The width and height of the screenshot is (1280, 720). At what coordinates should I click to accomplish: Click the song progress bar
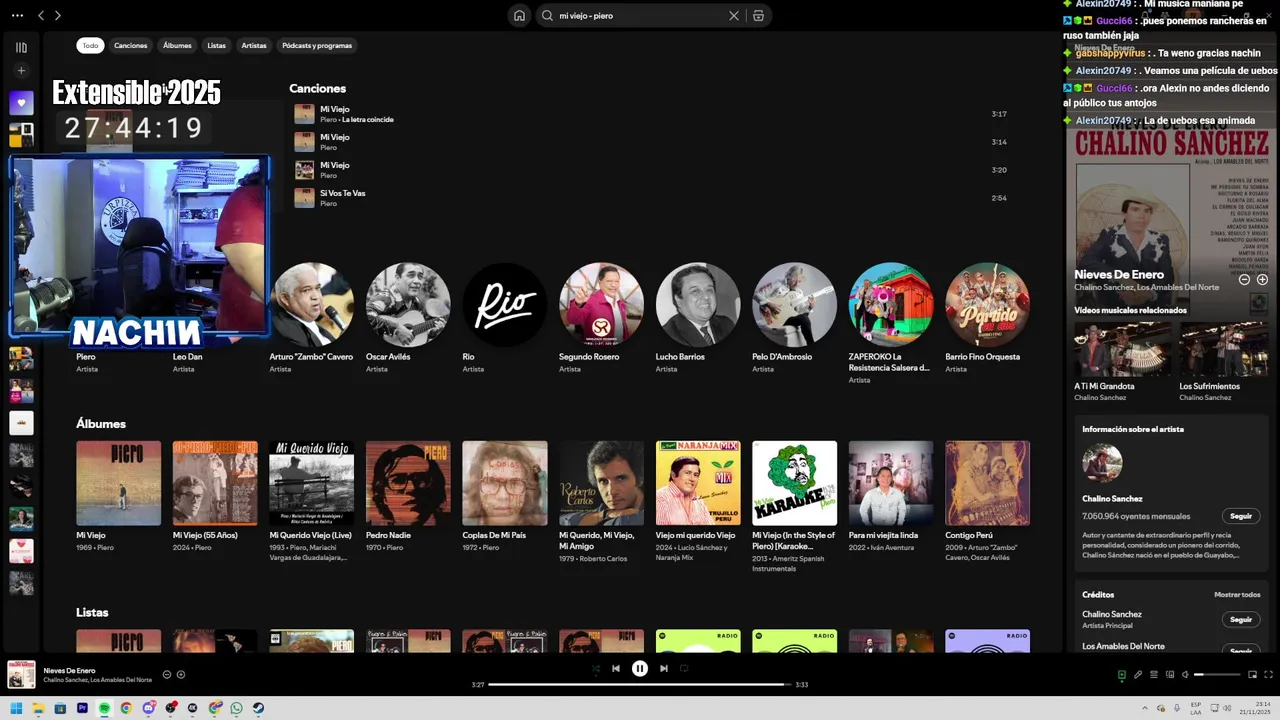click(640, 685)
